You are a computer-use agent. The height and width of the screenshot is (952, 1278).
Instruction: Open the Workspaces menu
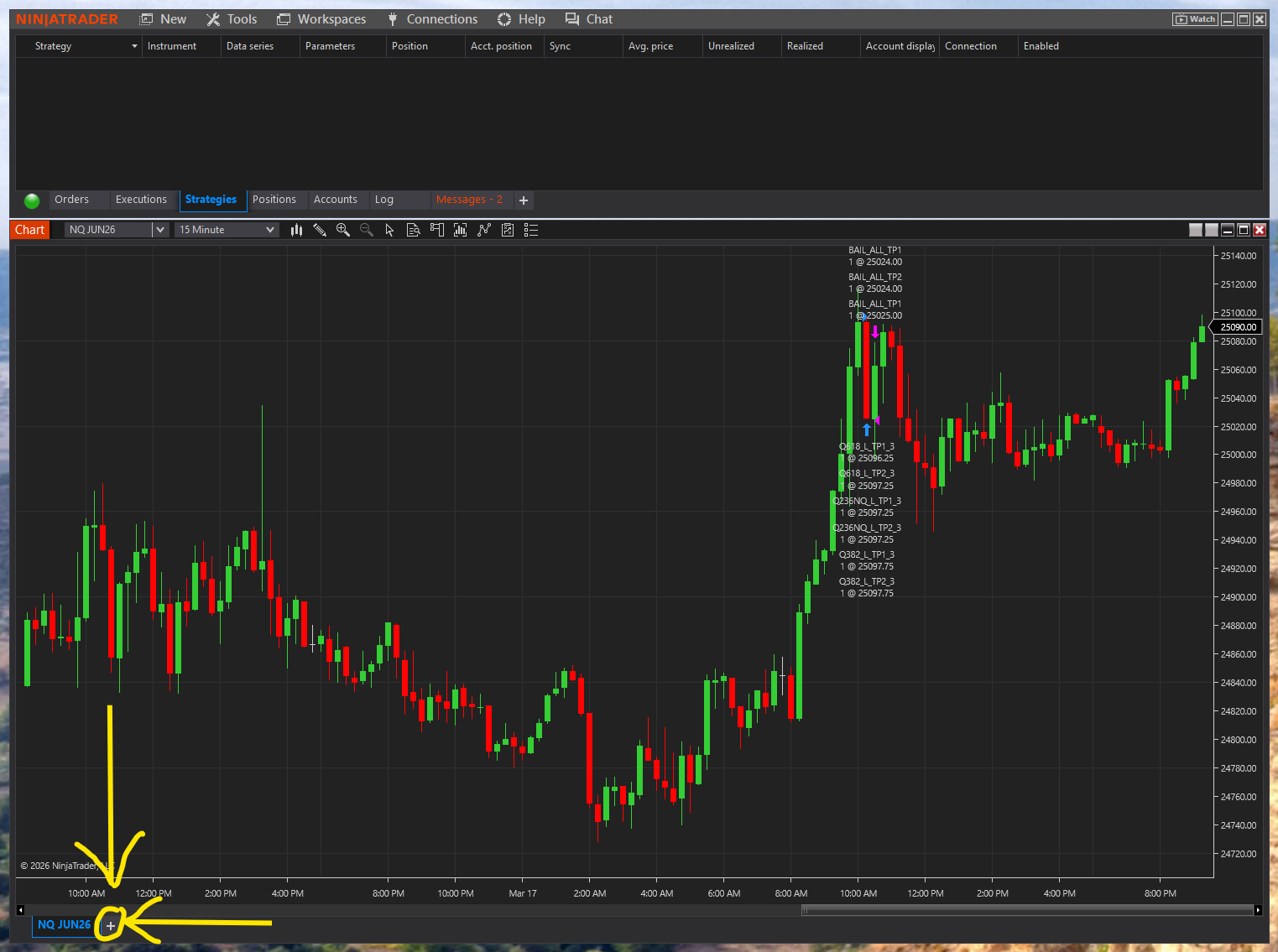click(322, 18)
